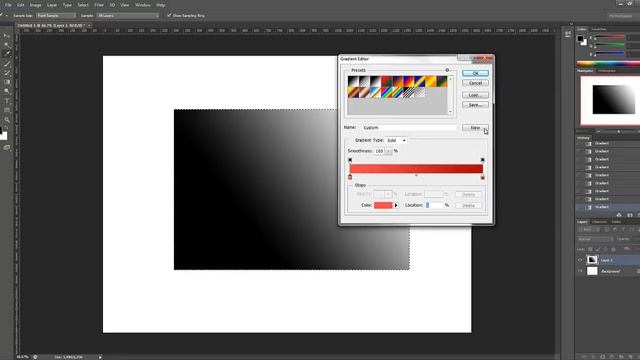
Task: Toggle lock position in Layers panel
Action: click(606, 249)
